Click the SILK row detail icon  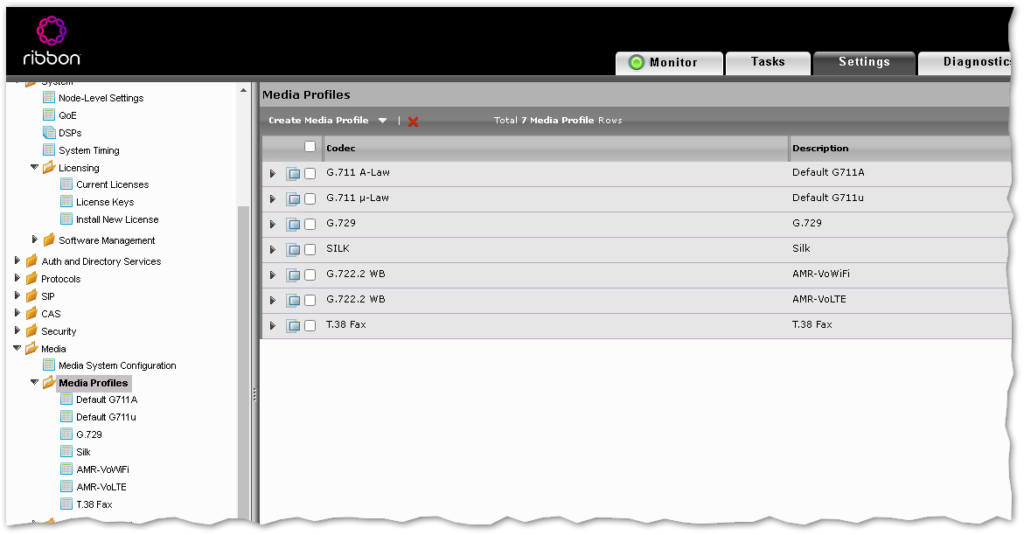click(x=294, y=250)
